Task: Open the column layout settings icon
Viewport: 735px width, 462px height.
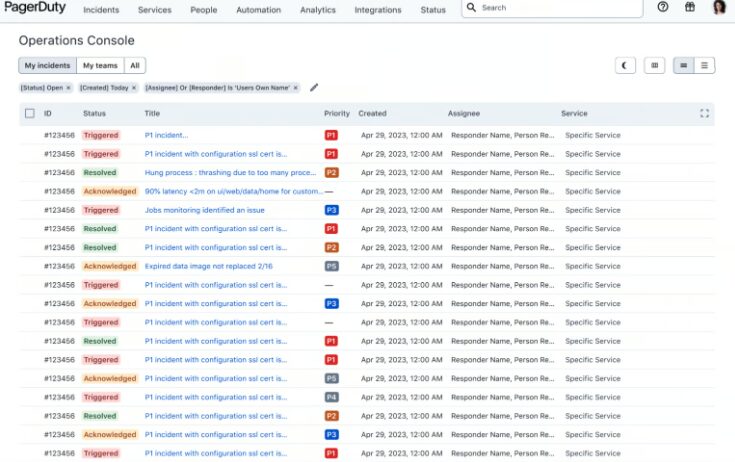Action: (x=654, y=66)
